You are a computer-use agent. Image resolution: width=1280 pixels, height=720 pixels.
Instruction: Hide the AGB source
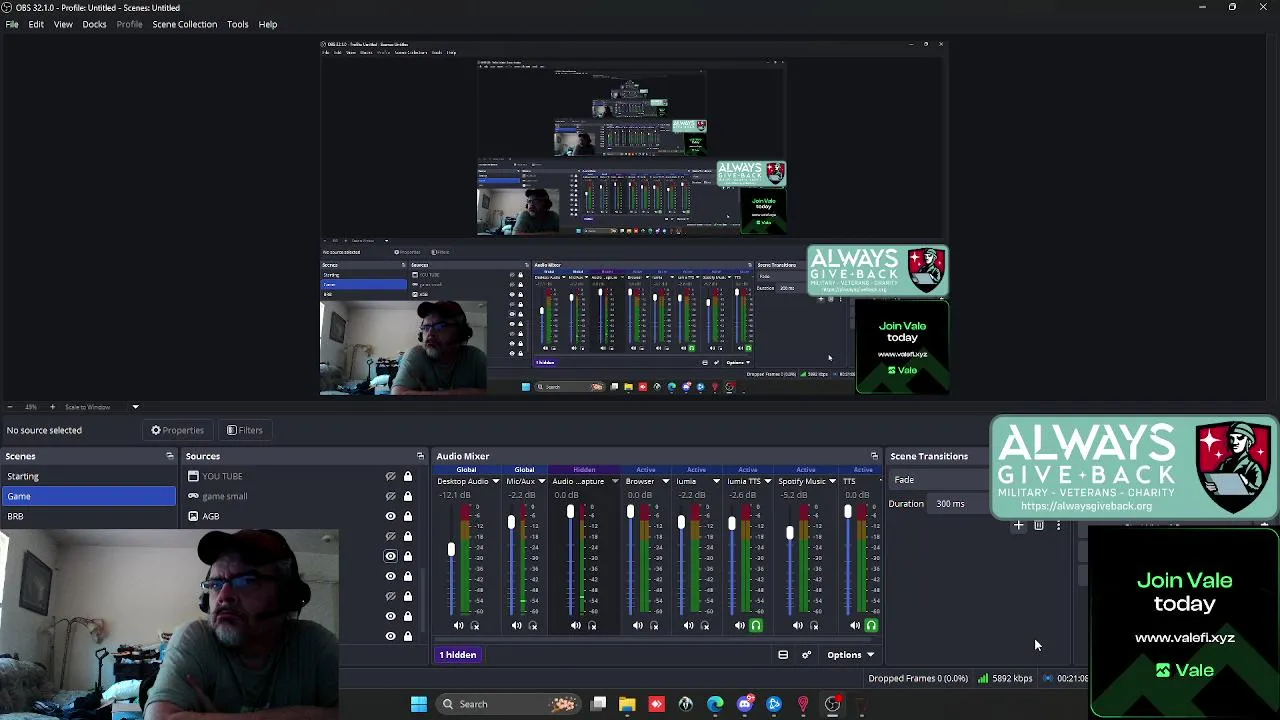point(391,516)
